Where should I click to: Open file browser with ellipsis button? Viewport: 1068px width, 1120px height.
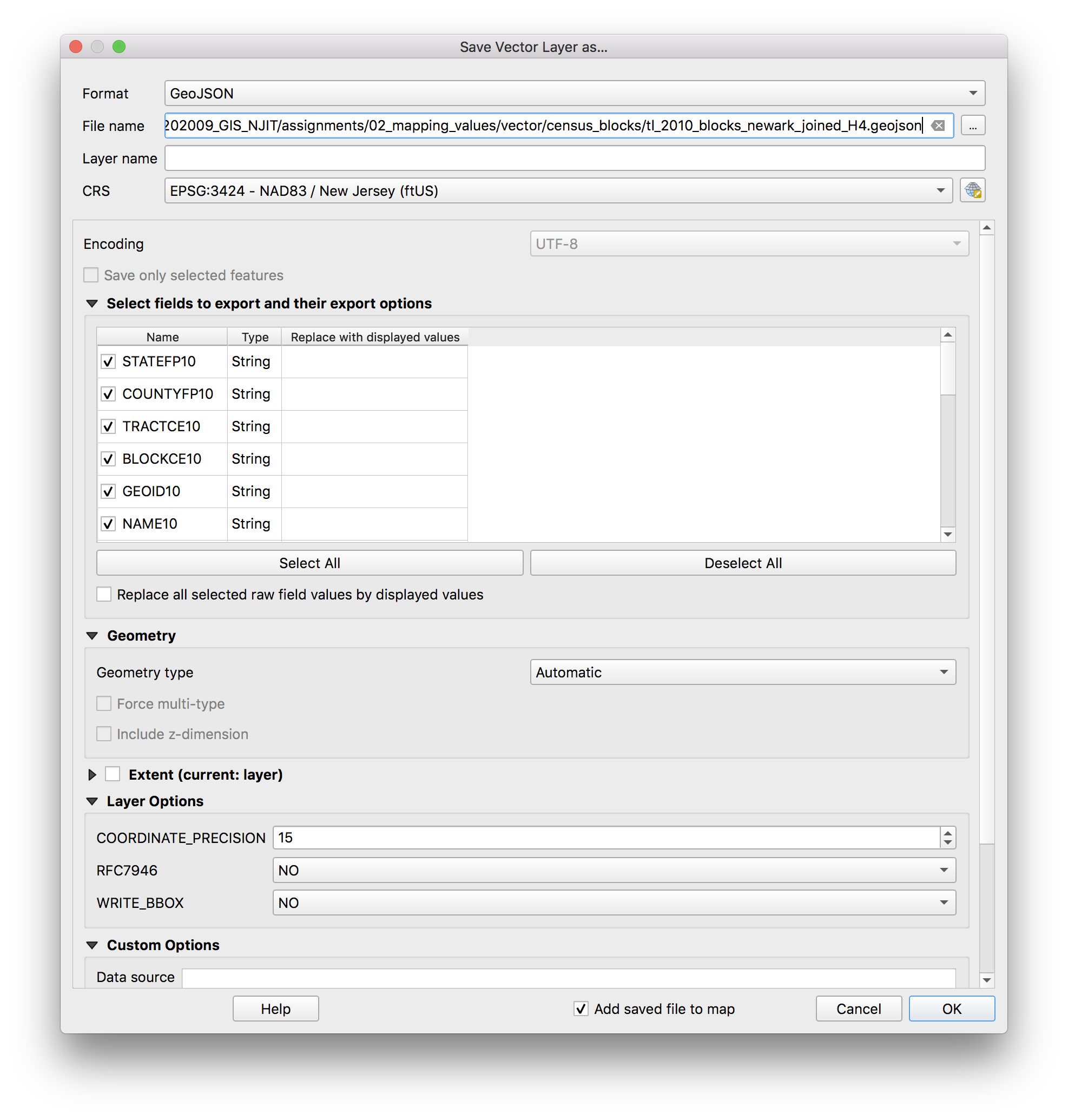(972, 126)
